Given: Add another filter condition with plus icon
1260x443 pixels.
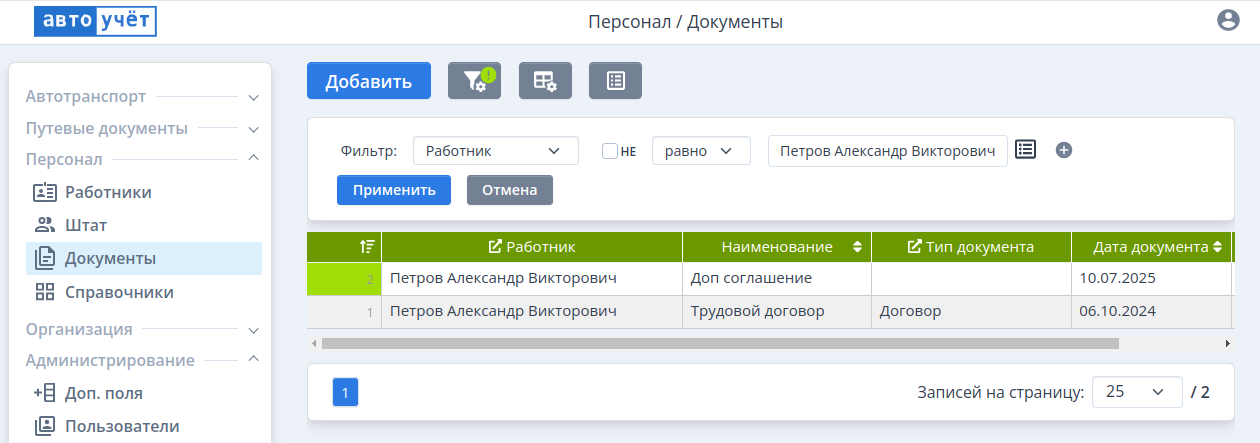Looking at the screenshot, I should click(1064, 150).
